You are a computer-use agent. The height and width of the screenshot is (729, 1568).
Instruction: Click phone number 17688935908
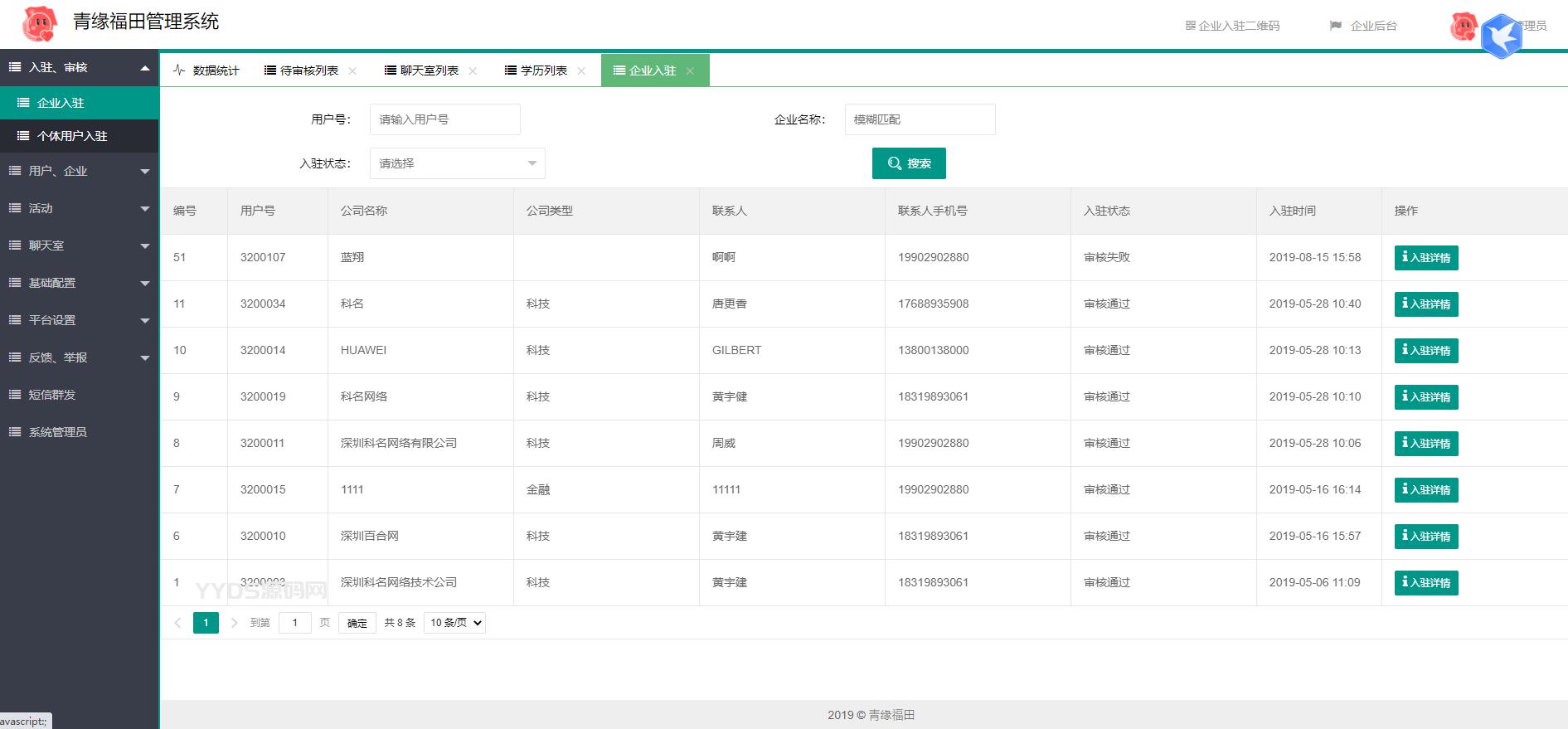pyautogui.click(x=933, y=304)
